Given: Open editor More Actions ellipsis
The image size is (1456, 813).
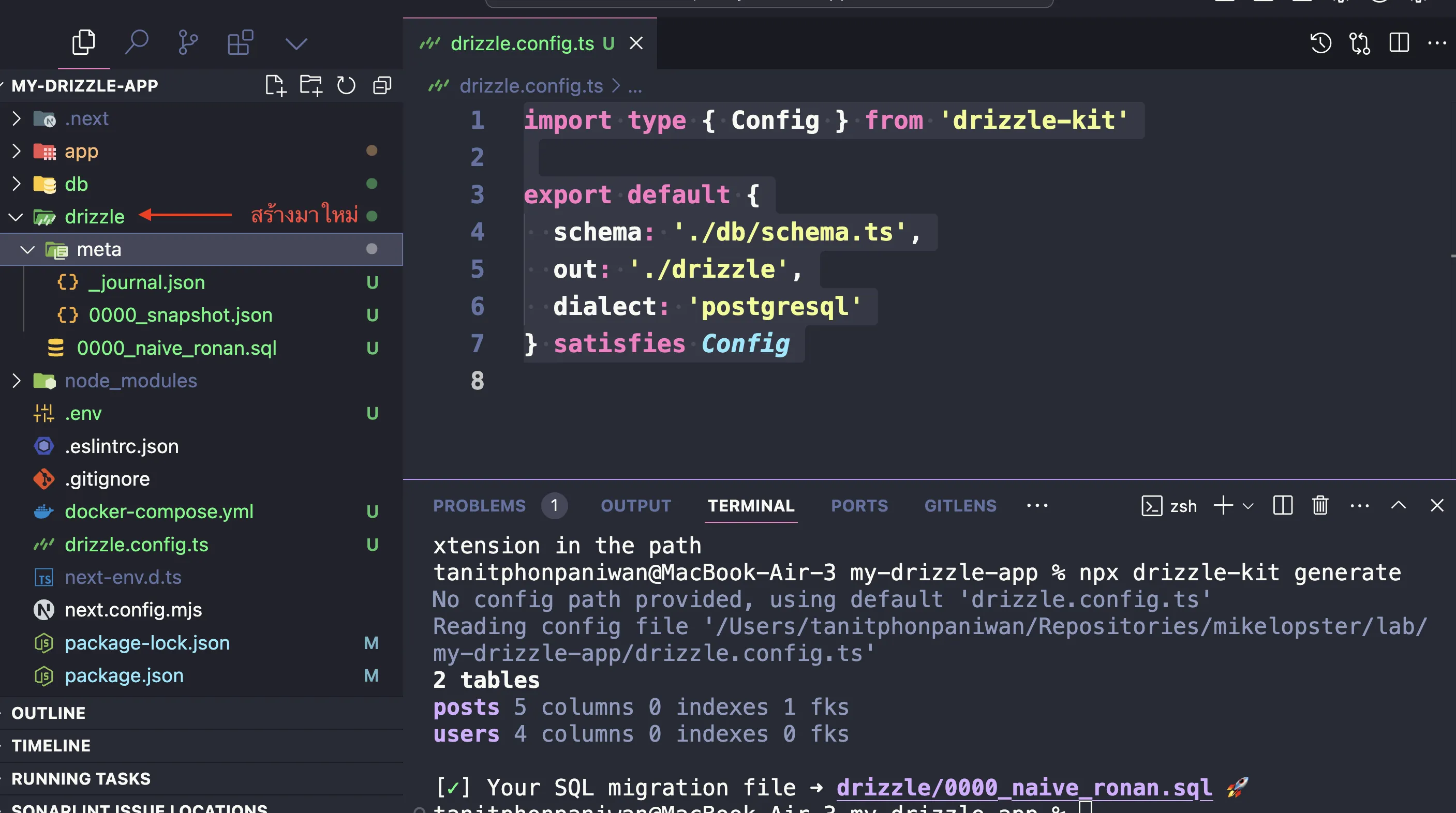Looking at the screenshot, I should click(x=1437, y=43).
